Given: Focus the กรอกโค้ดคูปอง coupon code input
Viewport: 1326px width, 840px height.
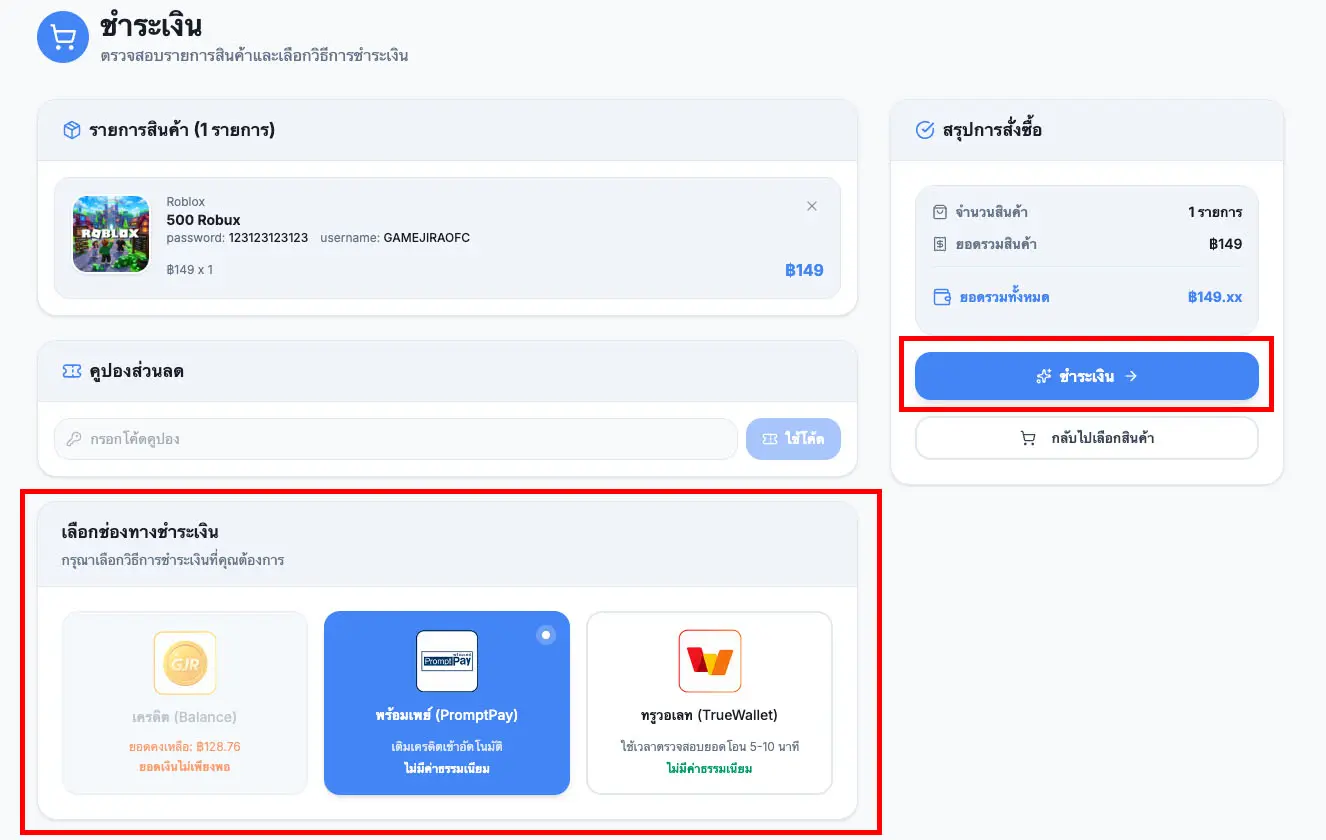Looking at the screenshot, I should 396,439.
